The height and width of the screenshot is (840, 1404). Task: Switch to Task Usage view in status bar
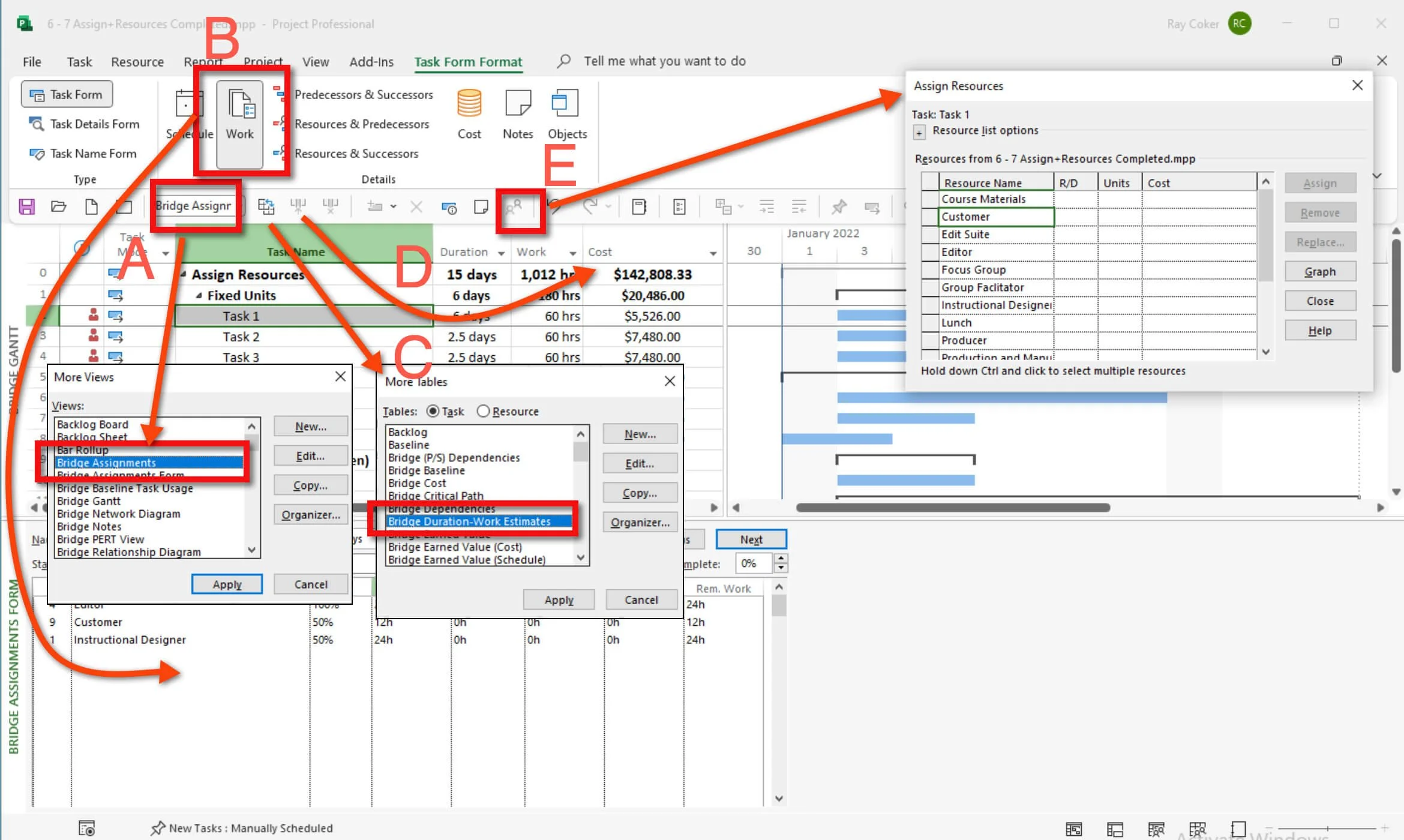[1115, 829]
